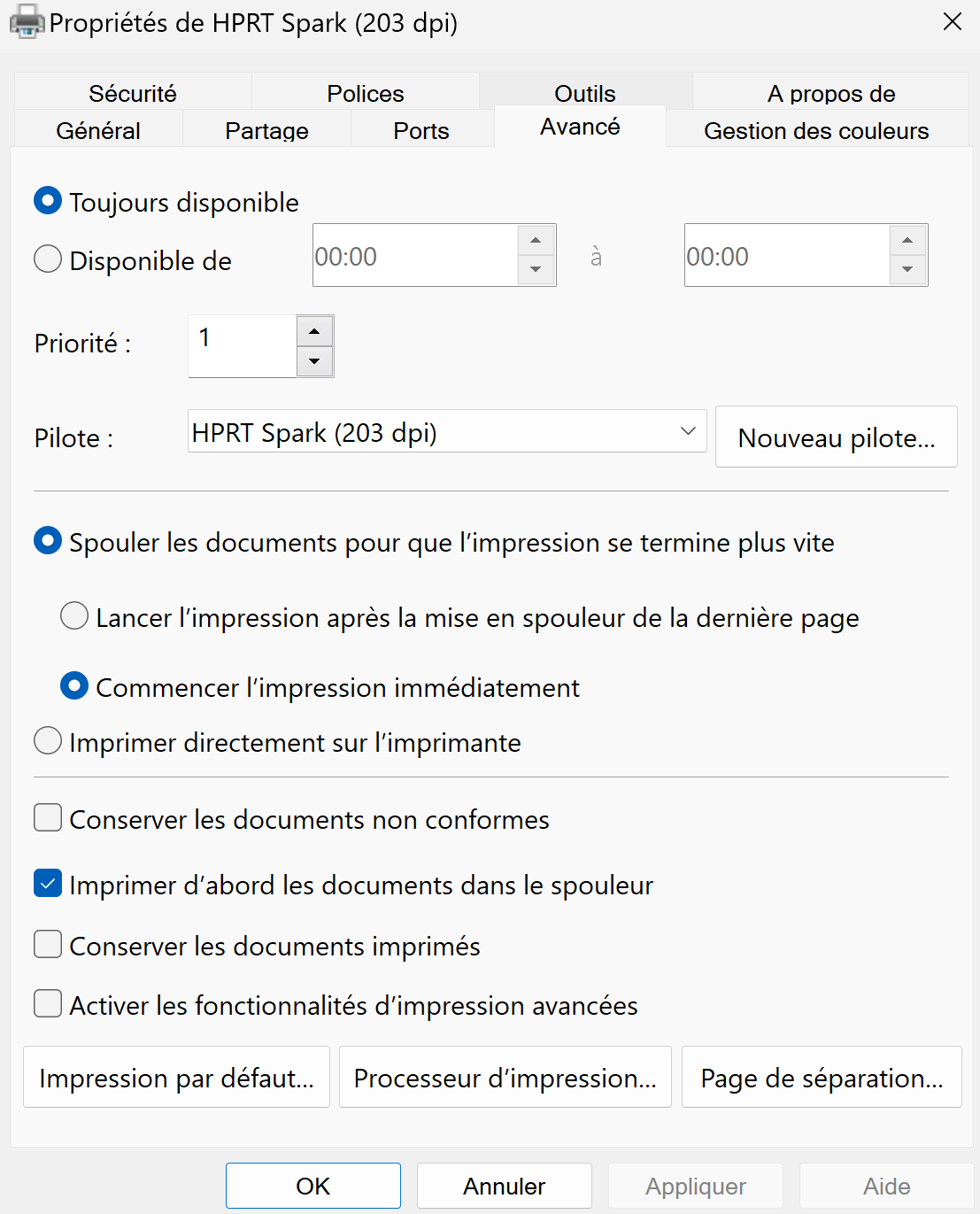The height and width of the screenshot is (1214, 980).
Task: Click the end time field after à
Action: (786, 256)
